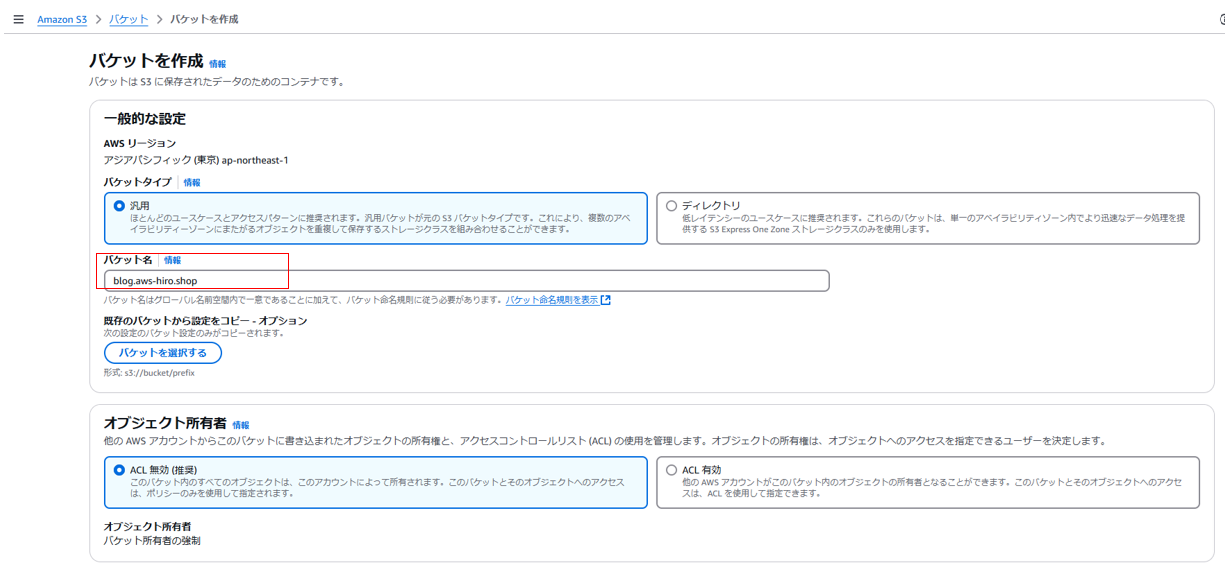The width and height of the screenshot is (1225, 571).
Task: Select the ACL 有効 radio button
Action: (672, 470)
